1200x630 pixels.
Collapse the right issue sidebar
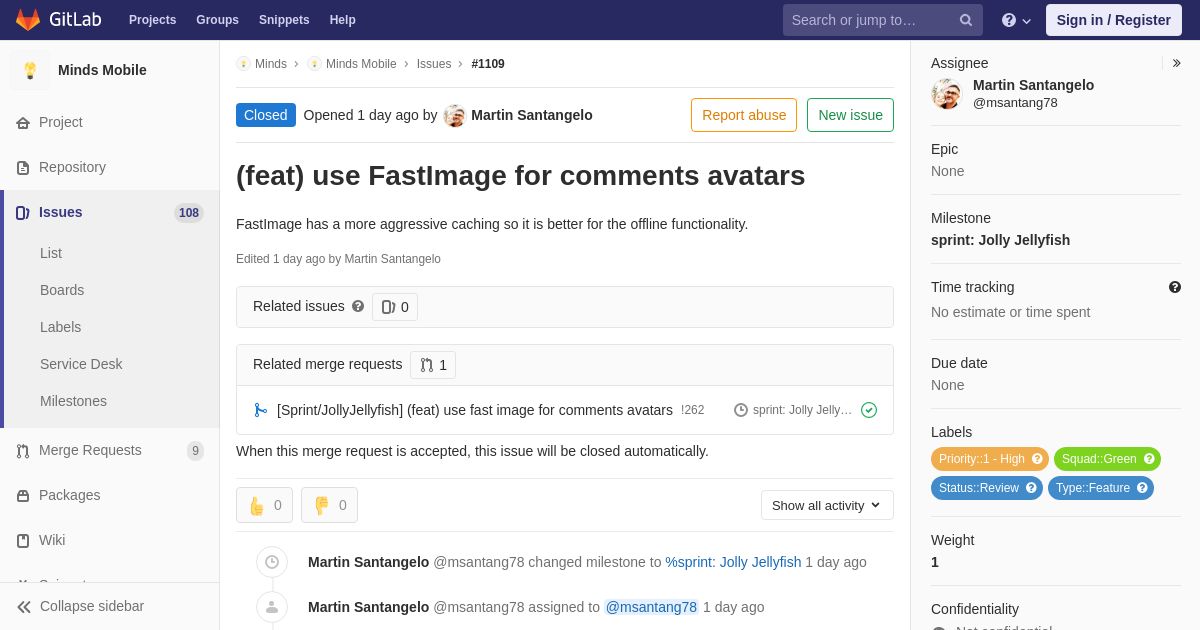click(1176, 63)
